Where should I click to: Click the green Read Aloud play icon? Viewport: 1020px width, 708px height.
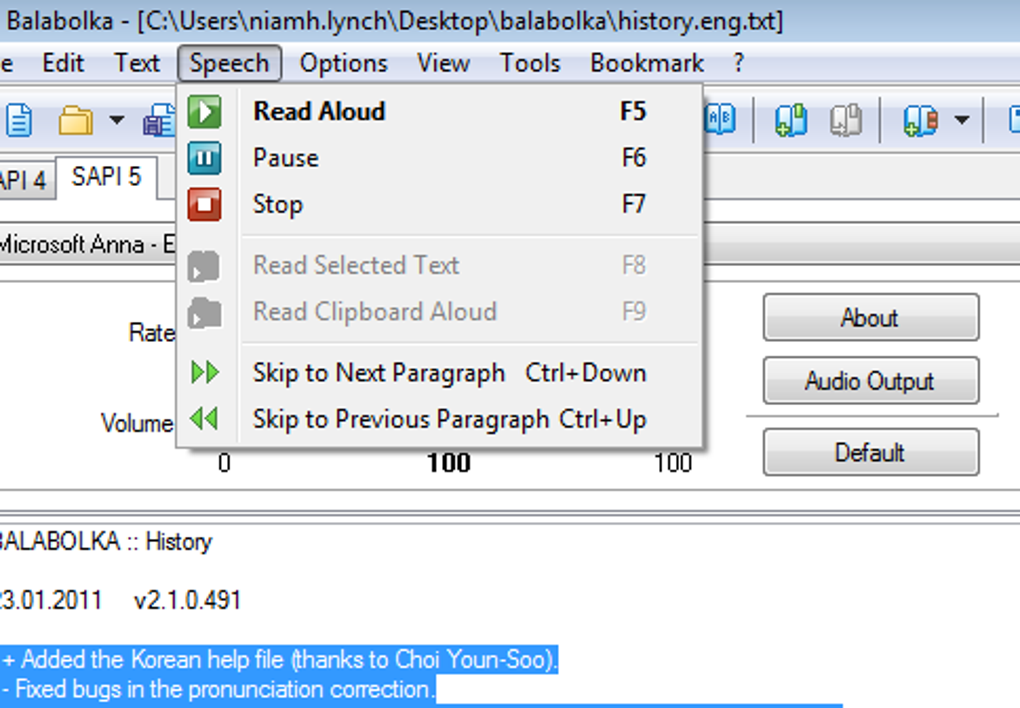[x=204, y=111]
